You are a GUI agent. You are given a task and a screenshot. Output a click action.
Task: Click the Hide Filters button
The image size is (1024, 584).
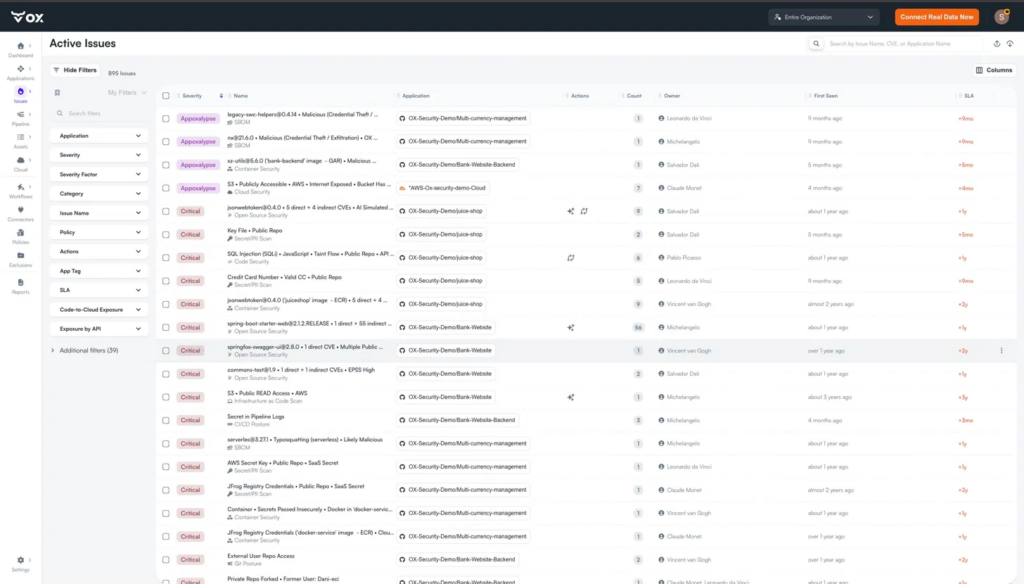[x=75, y=70]
